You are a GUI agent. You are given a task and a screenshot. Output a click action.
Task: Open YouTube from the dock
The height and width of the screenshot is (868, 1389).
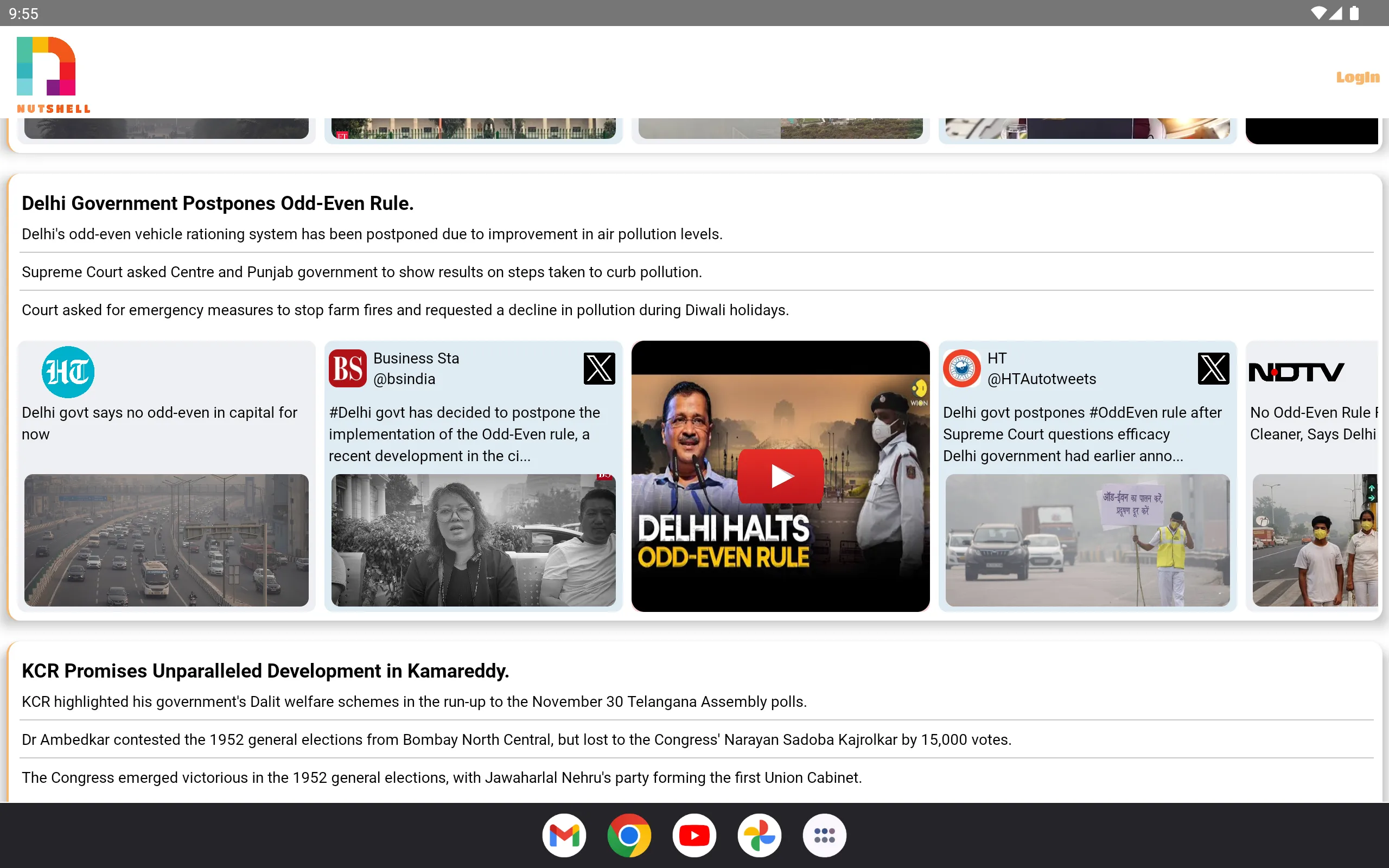[x=694, y=834]
